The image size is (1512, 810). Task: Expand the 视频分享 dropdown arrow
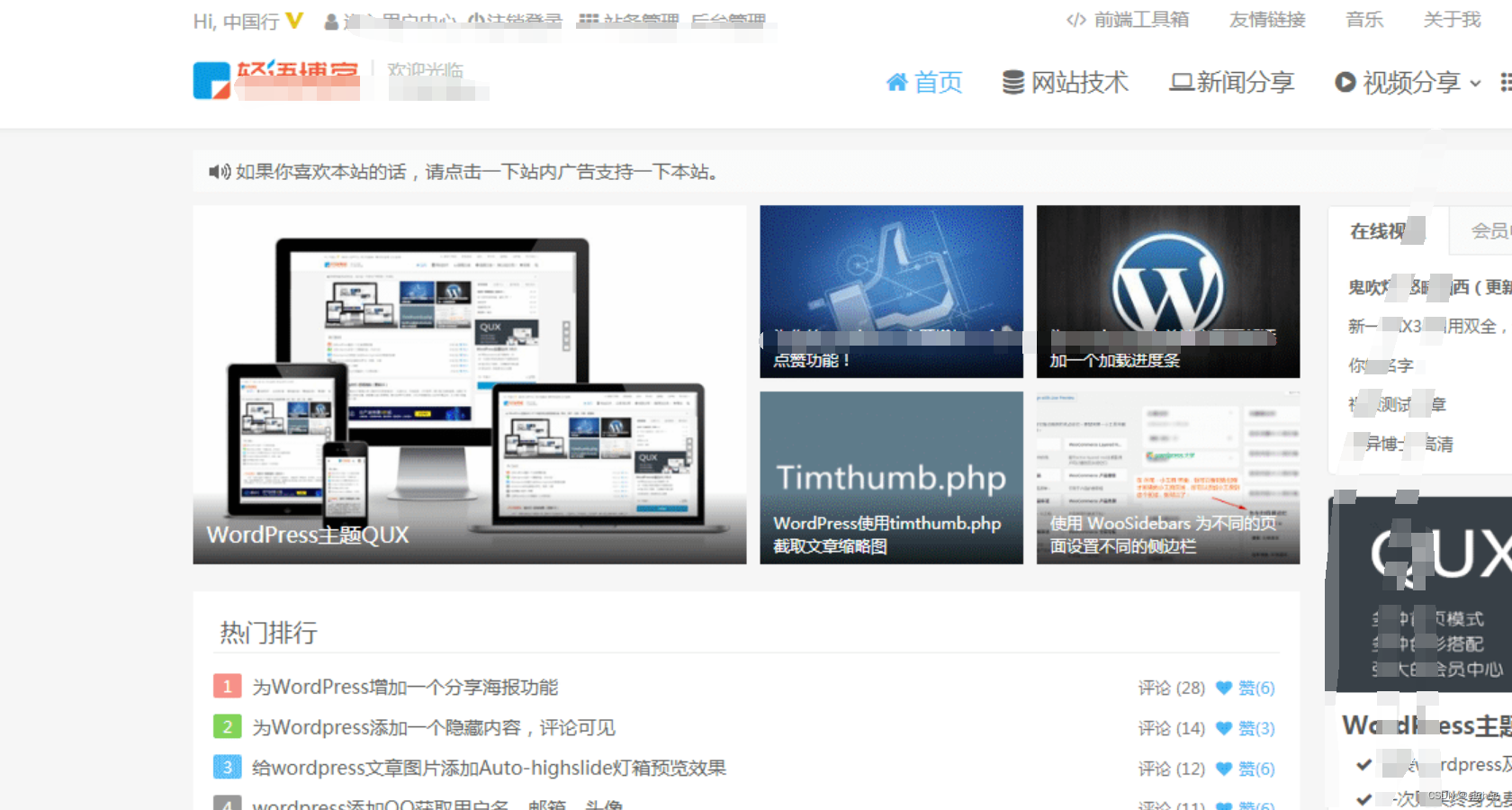pyautogui.click(x=1475, y=83)
